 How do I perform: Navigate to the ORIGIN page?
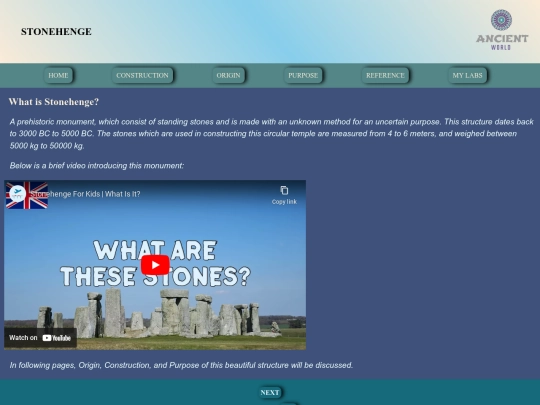pos(228,75)
